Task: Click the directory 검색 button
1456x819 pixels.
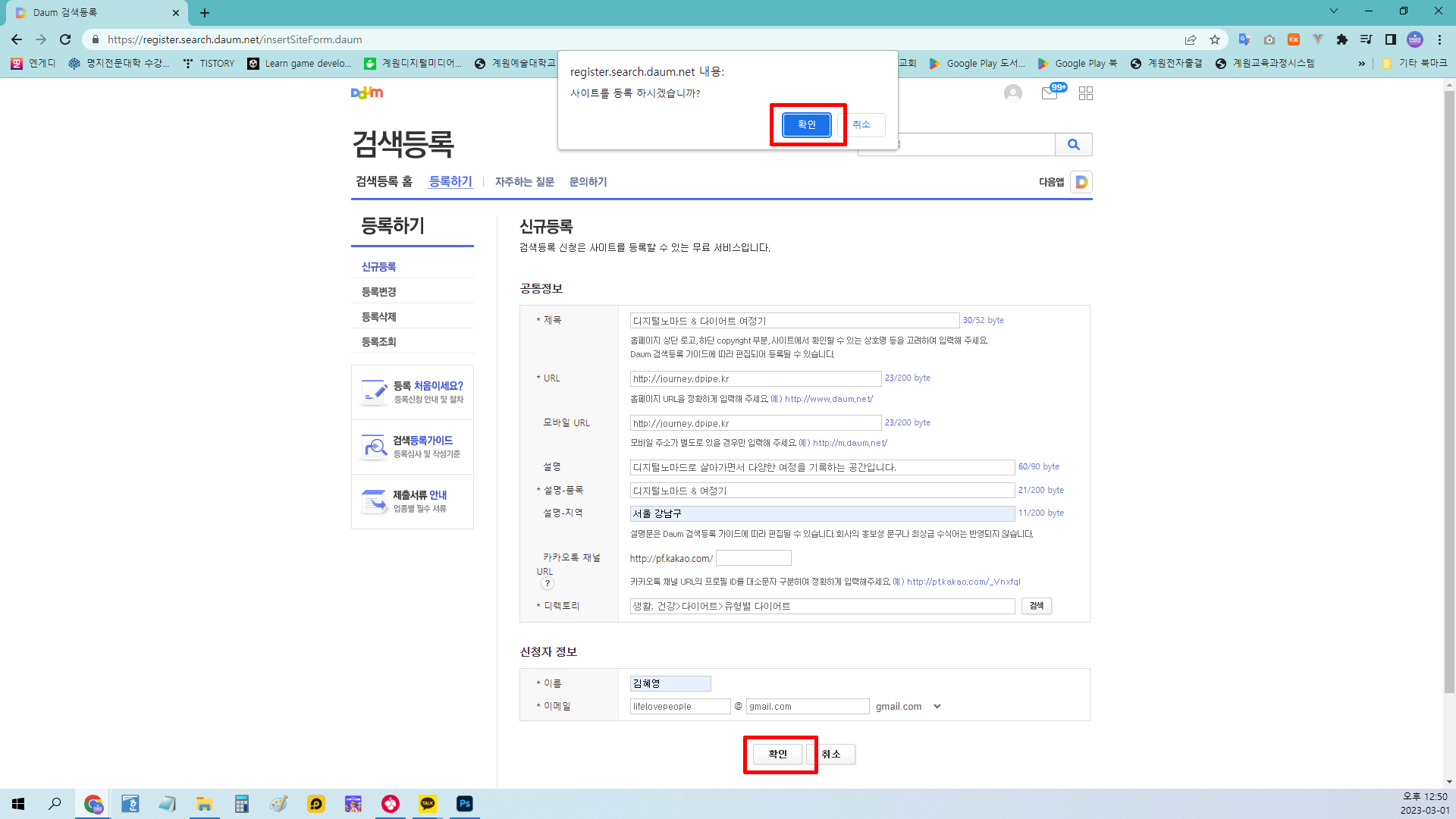Action: tap(1036, 606)
